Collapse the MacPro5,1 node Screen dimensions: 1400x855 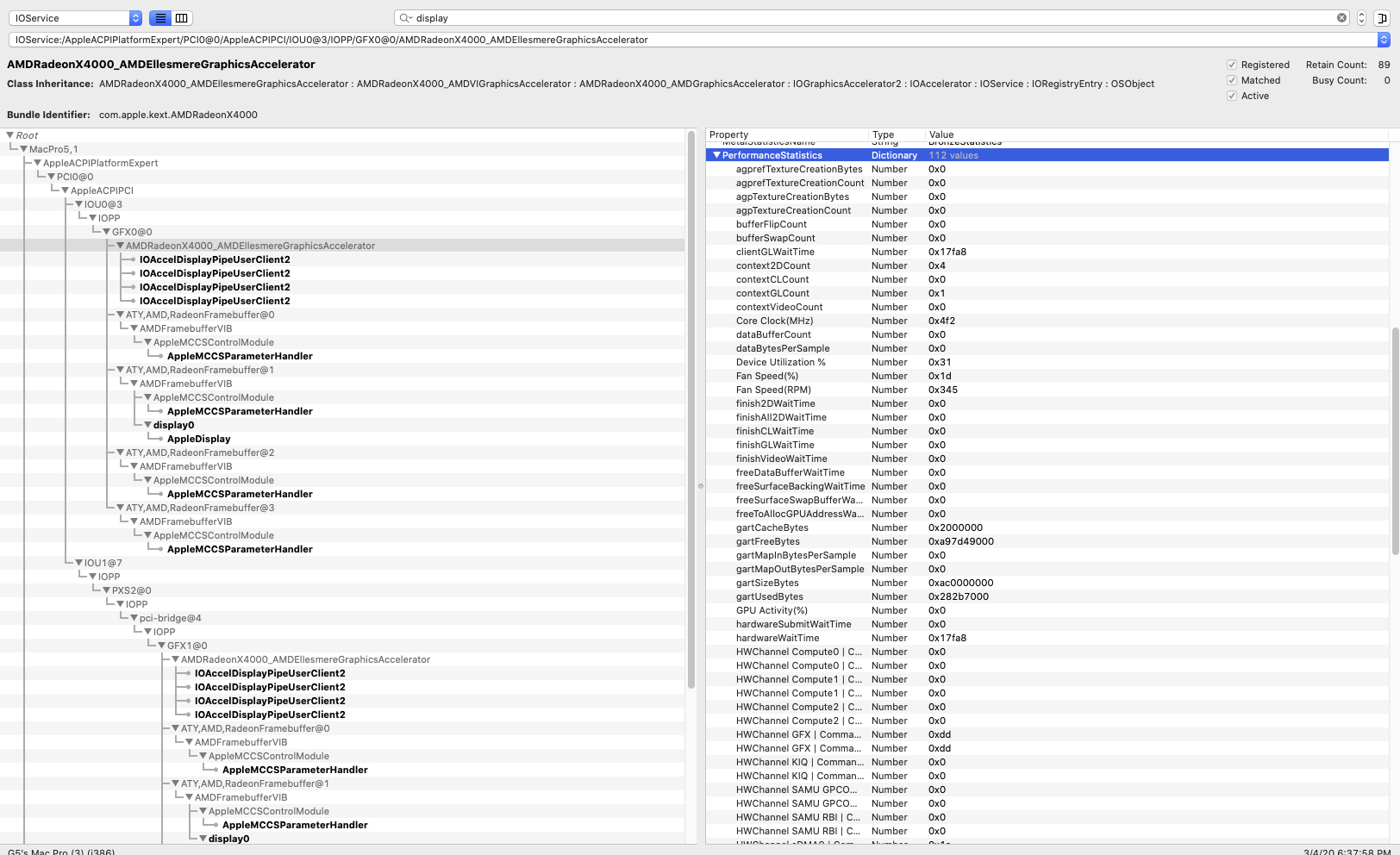tap(23, 149)
